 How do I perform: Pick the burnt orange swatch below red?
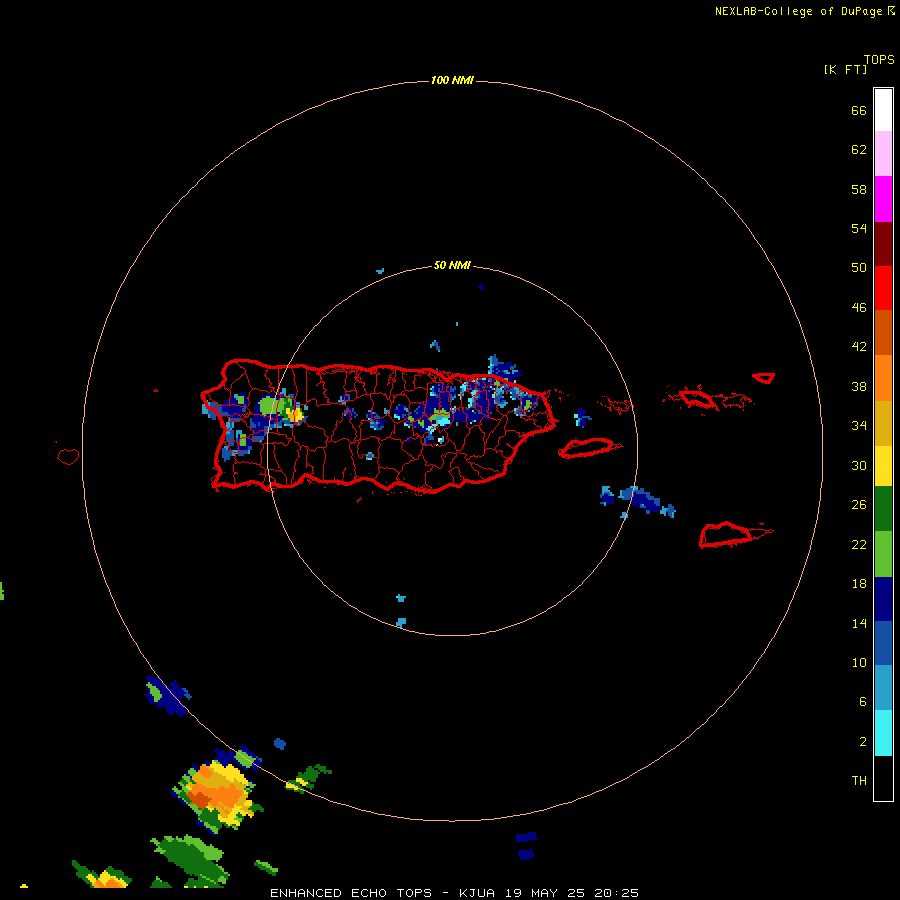pyautogui.click(x=883, y=333)
